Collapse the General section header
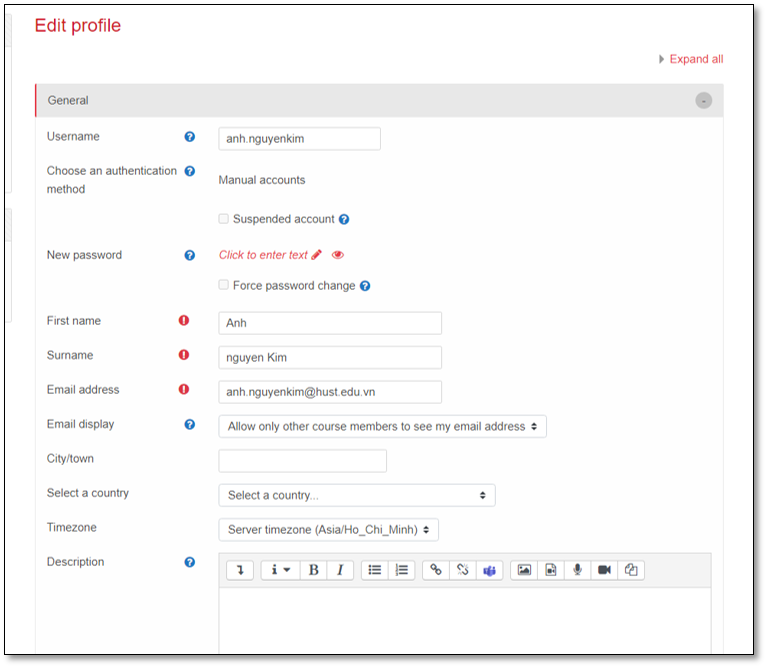This screenshot has height=668, width=767. pos(704,100)
